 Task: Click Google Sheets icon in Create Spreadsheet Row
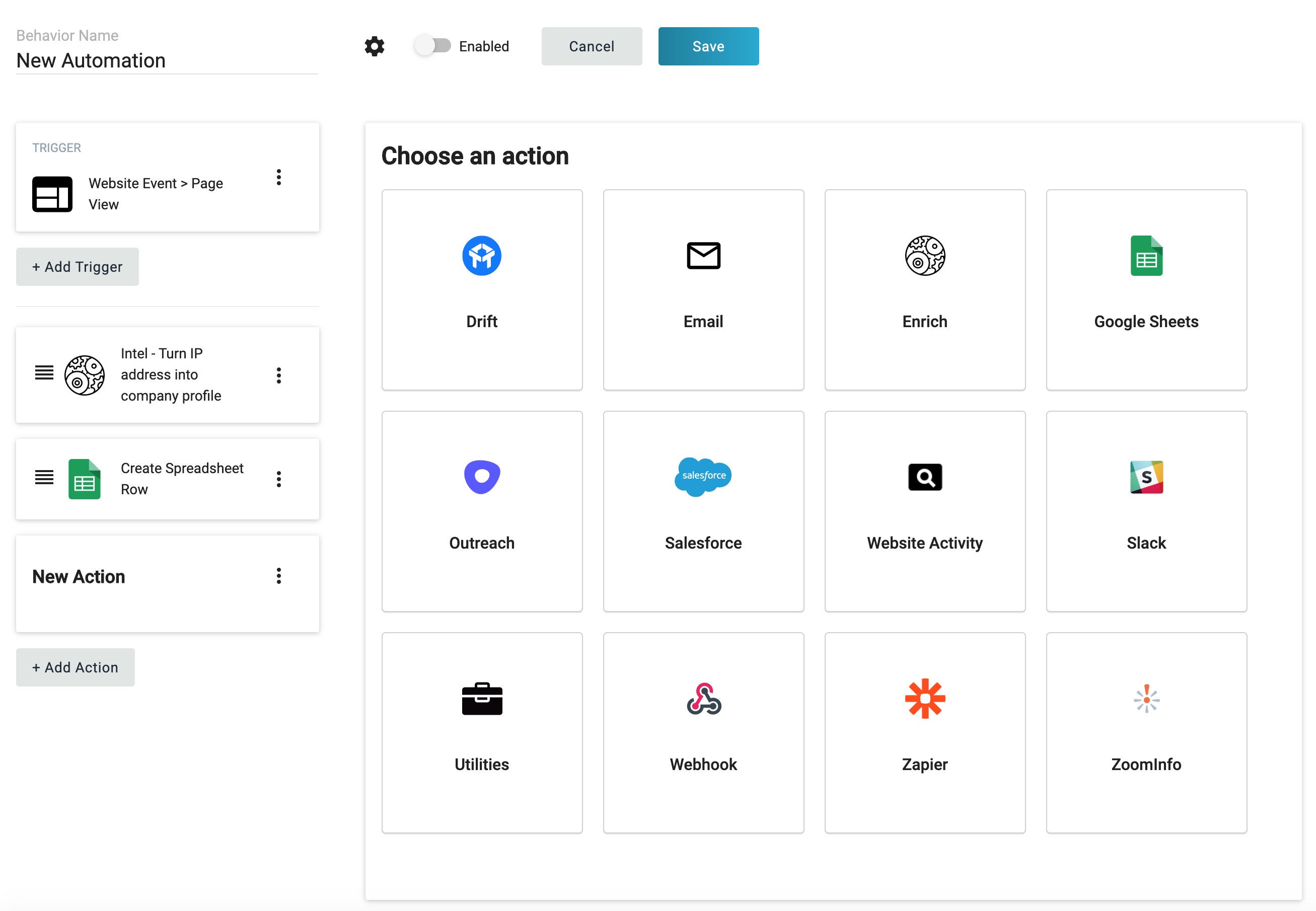point(85,479)
